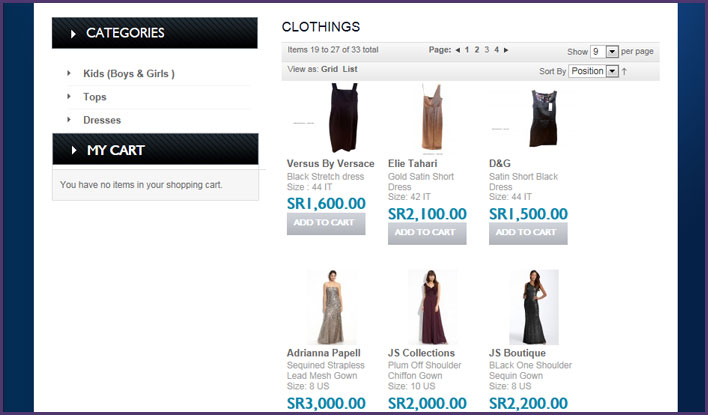Image resolution: width=708 pixels, height=415 pixels.
Task: Open JS Boutique product title
Action: (517, 353)
